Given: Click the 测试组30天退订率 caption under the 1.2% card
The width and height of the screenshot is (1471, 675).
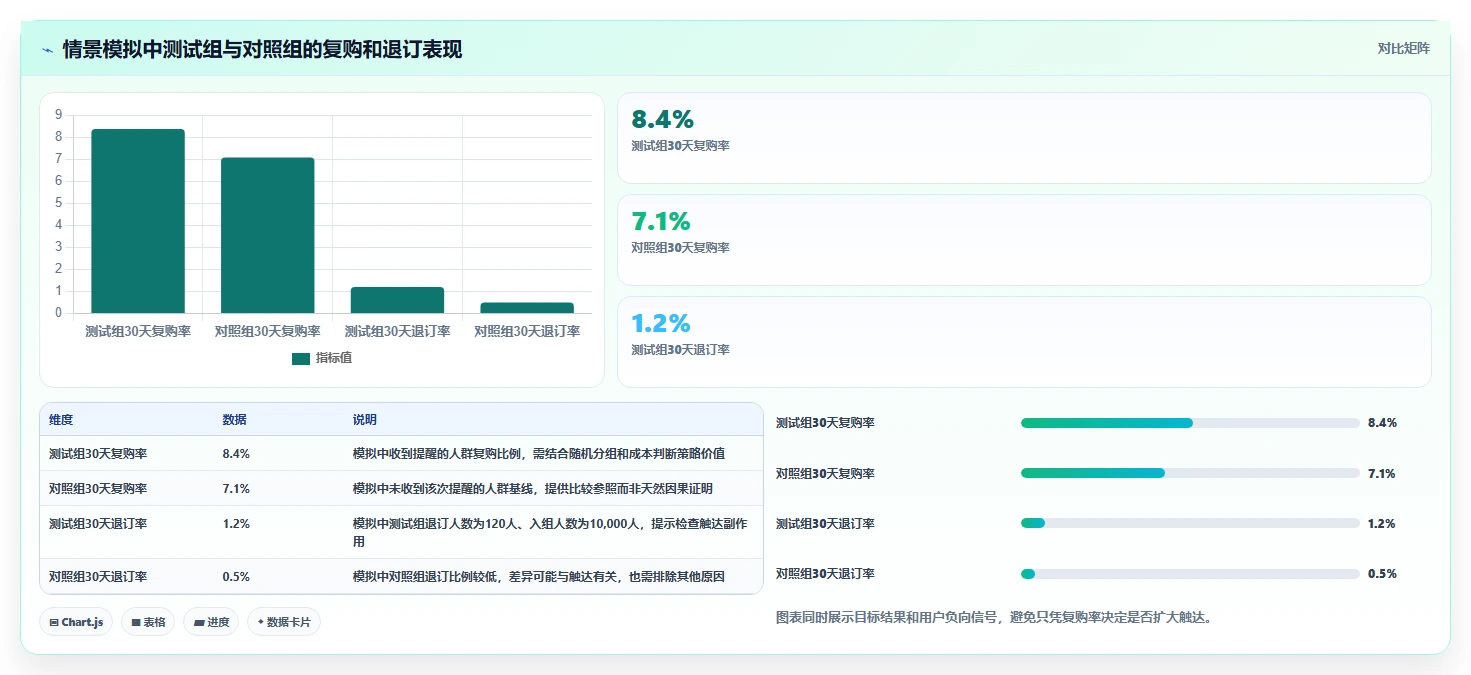Looking at the screenshot, I should point(680,350).
